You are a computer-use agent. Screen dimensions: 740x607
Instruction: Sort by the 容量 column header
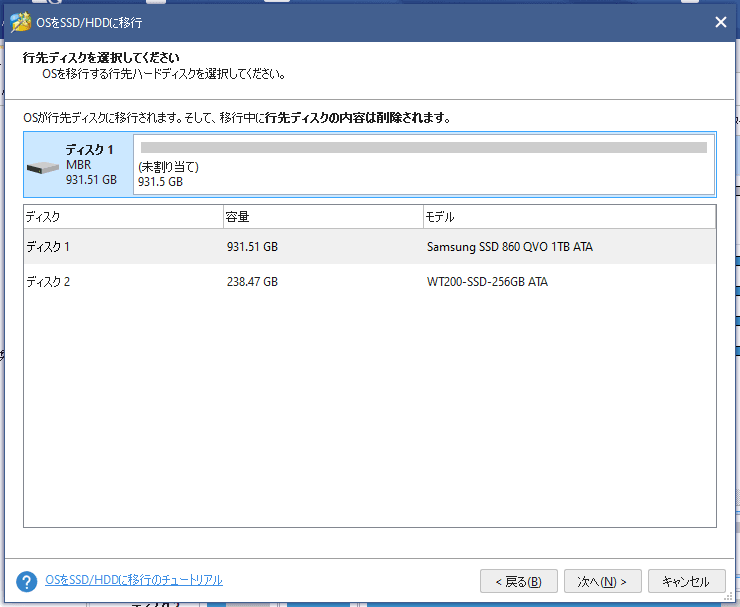pyautogui.click(x=322, y=217)
